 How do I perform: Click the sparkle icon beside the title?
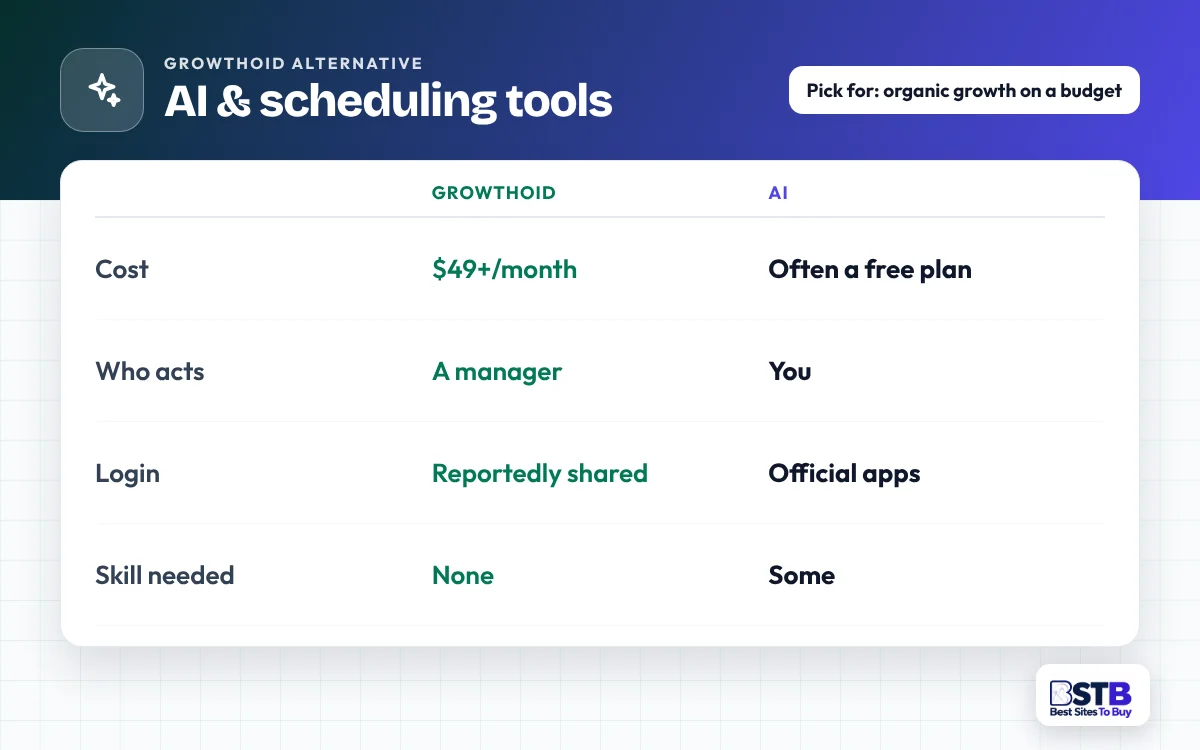coord(102,90)
